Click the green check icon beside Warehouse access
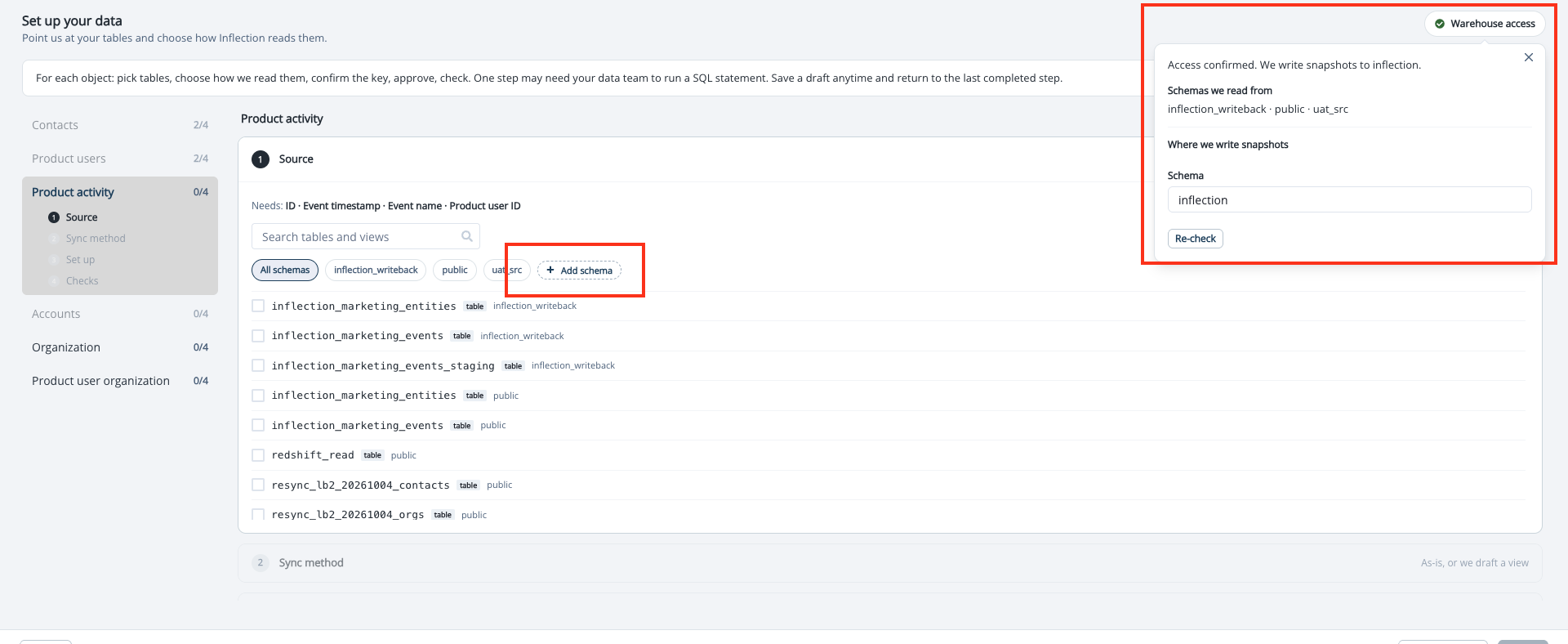The width and height of the screenshot is (1568, 644). pyautogui.click(x=1440, y=24)
